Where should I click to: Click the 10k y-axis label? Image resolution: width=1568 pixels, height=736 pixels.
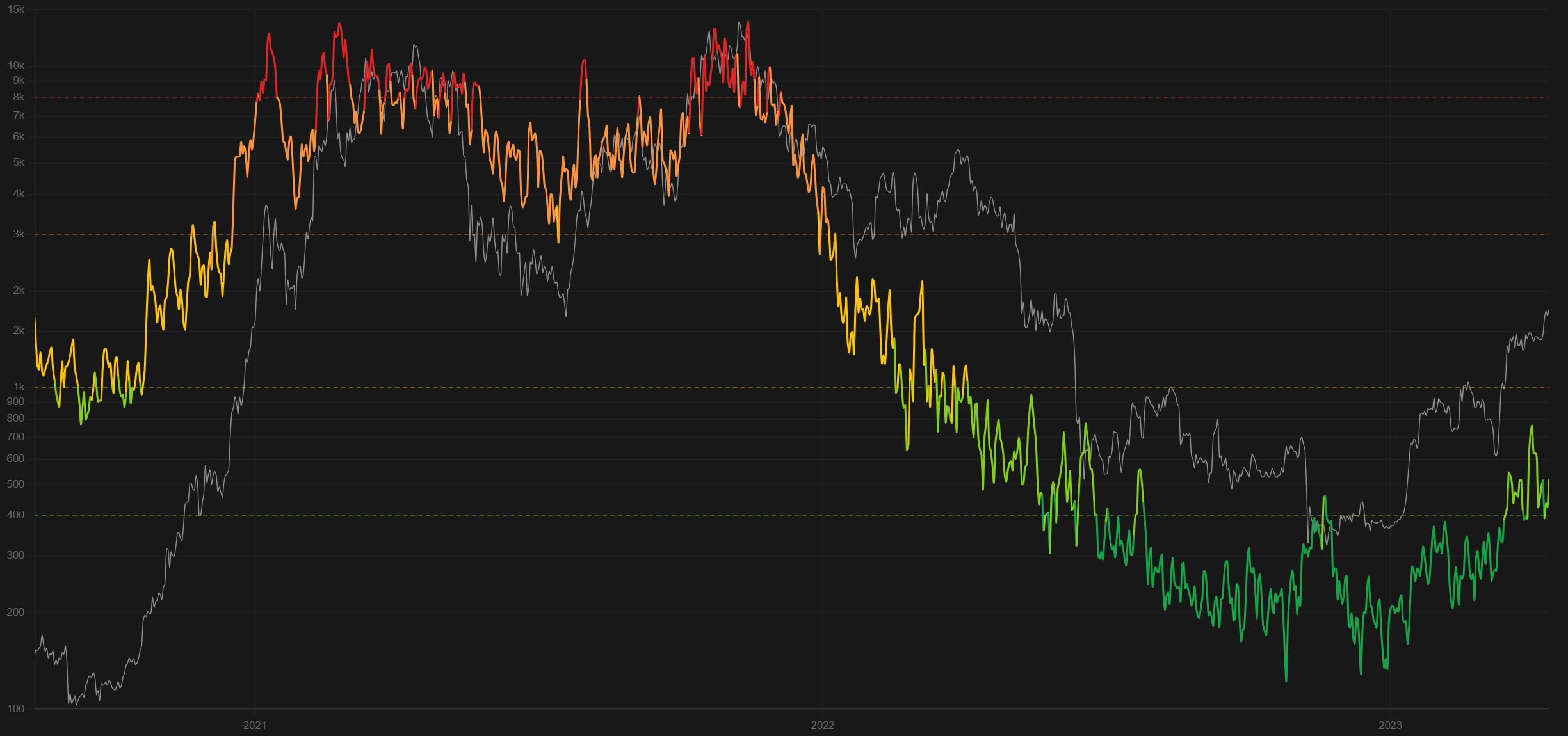16,66
